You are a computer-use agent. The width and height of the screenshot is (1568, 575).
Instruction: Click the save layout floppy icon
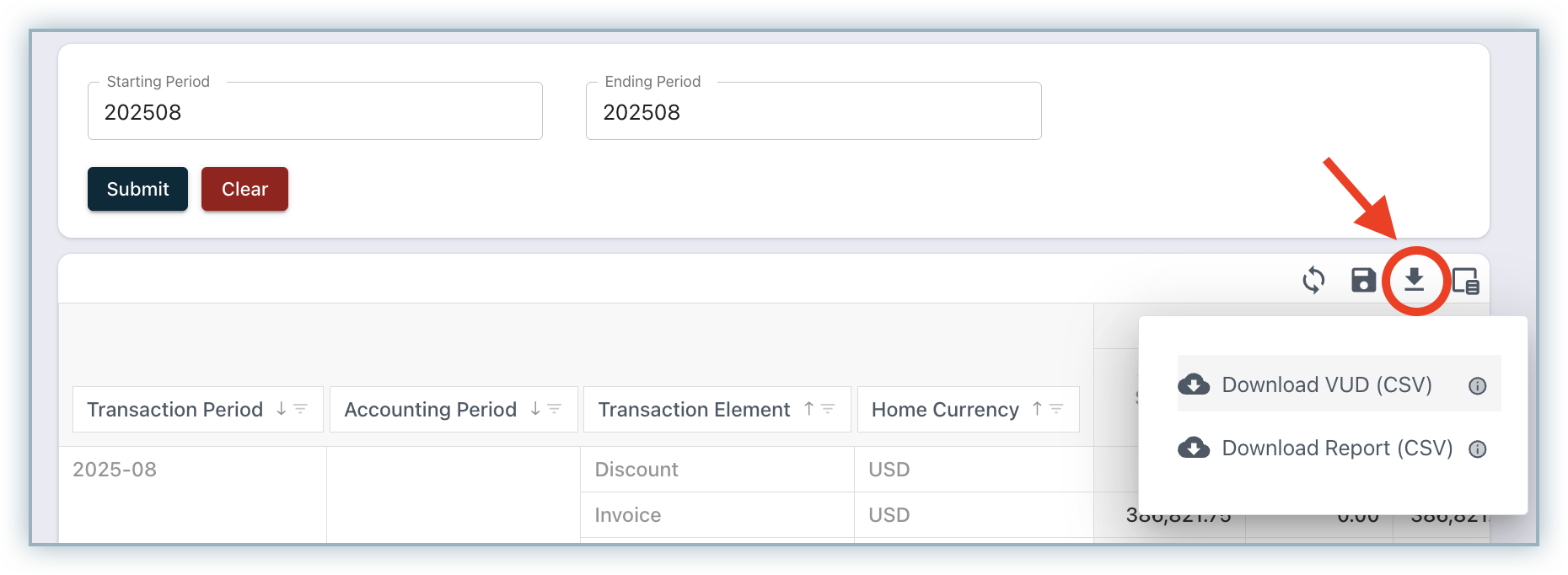(1363, 280)
